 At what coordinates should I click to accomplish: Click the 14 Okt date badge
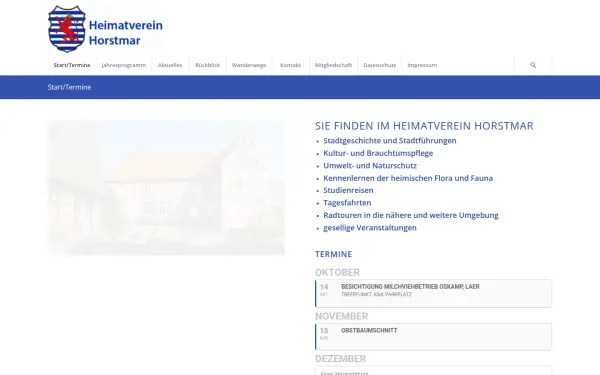[324, 290]
